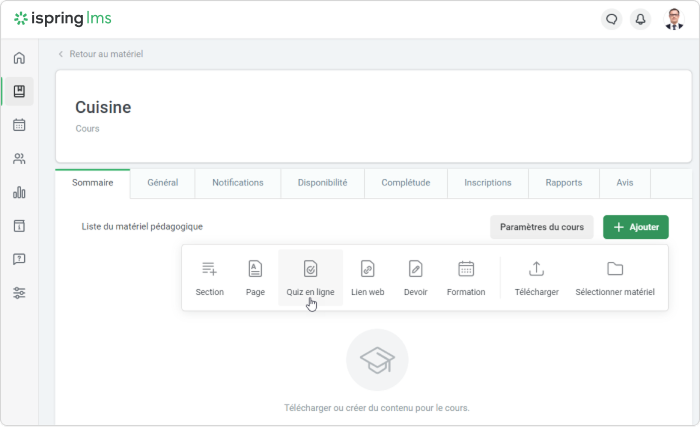Open the users icon in sidebar
The width and height of the screenshot is (700, 427).
pyautogui.click(x=19, y=159)
